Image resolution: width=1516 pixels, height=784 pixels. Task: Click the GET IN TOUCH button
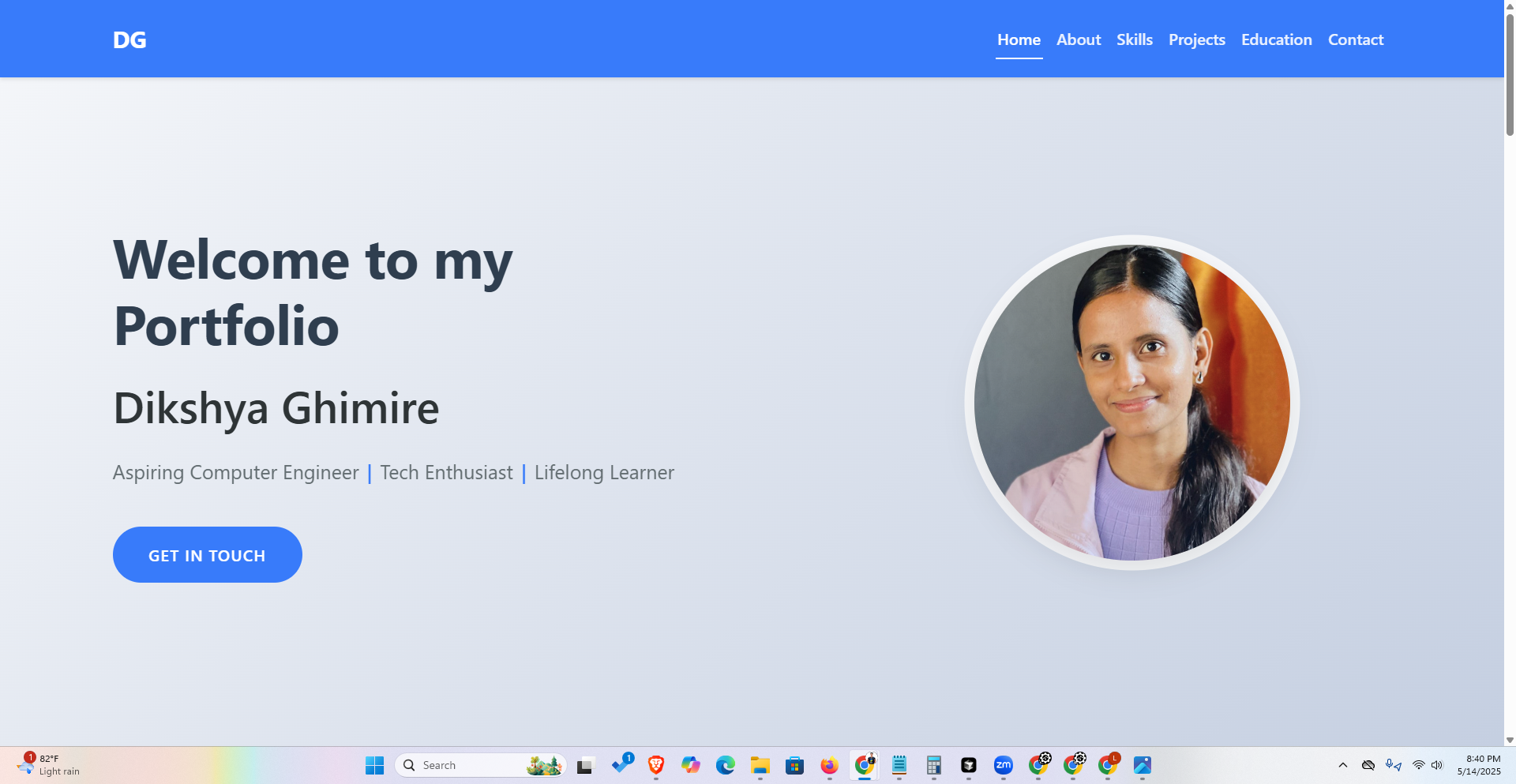pyautogui.click(x=207, y=554)
